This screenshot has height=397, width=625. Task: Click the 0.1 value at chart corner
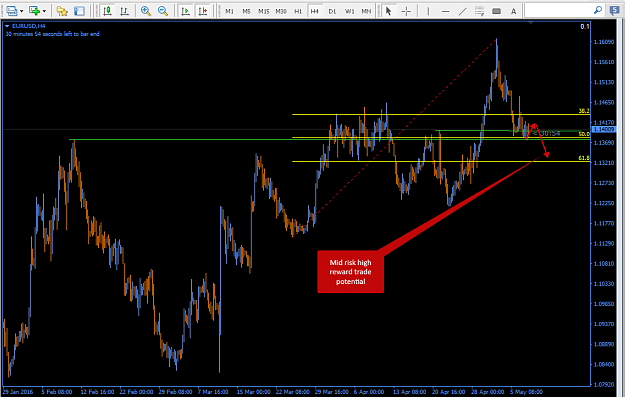coord(584,26)
